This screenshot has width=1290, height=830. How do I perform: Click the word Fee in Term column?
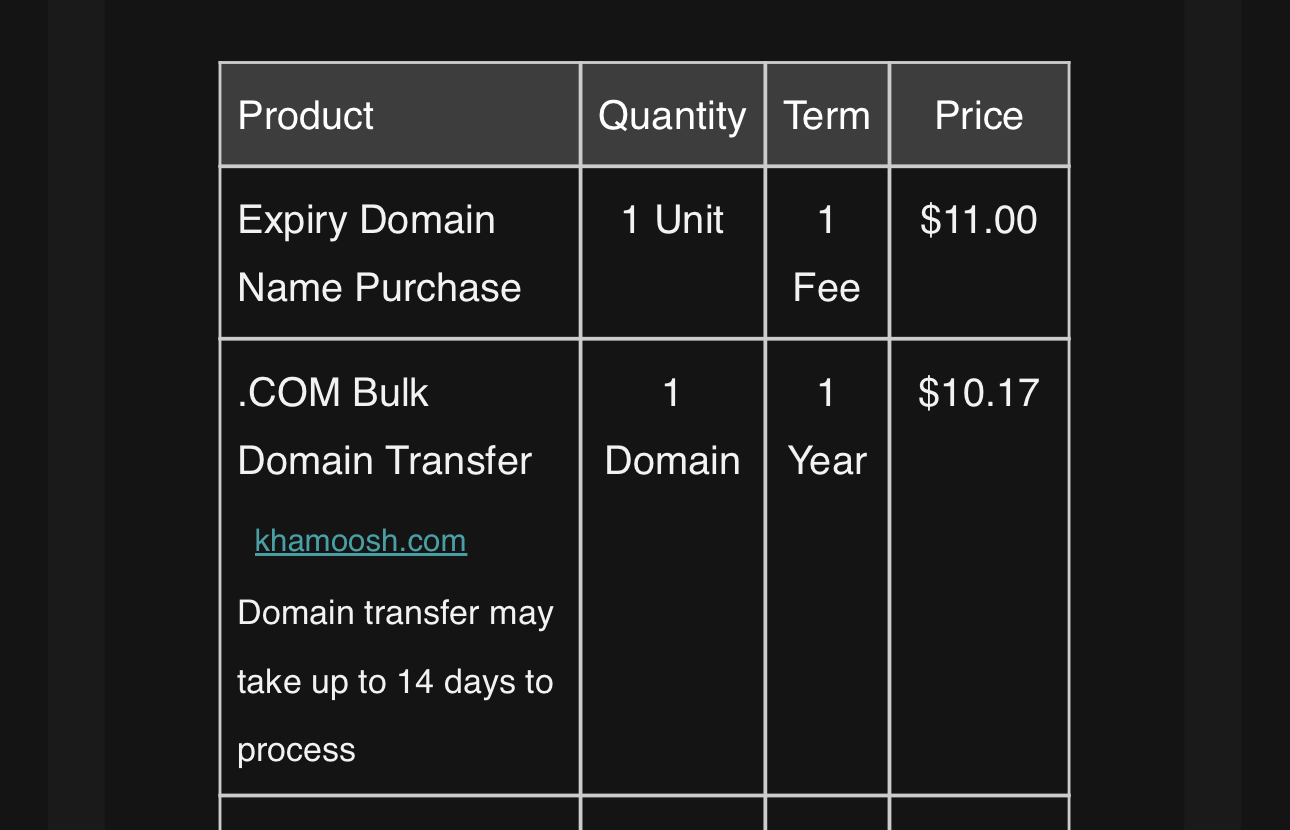pos(827,288)
